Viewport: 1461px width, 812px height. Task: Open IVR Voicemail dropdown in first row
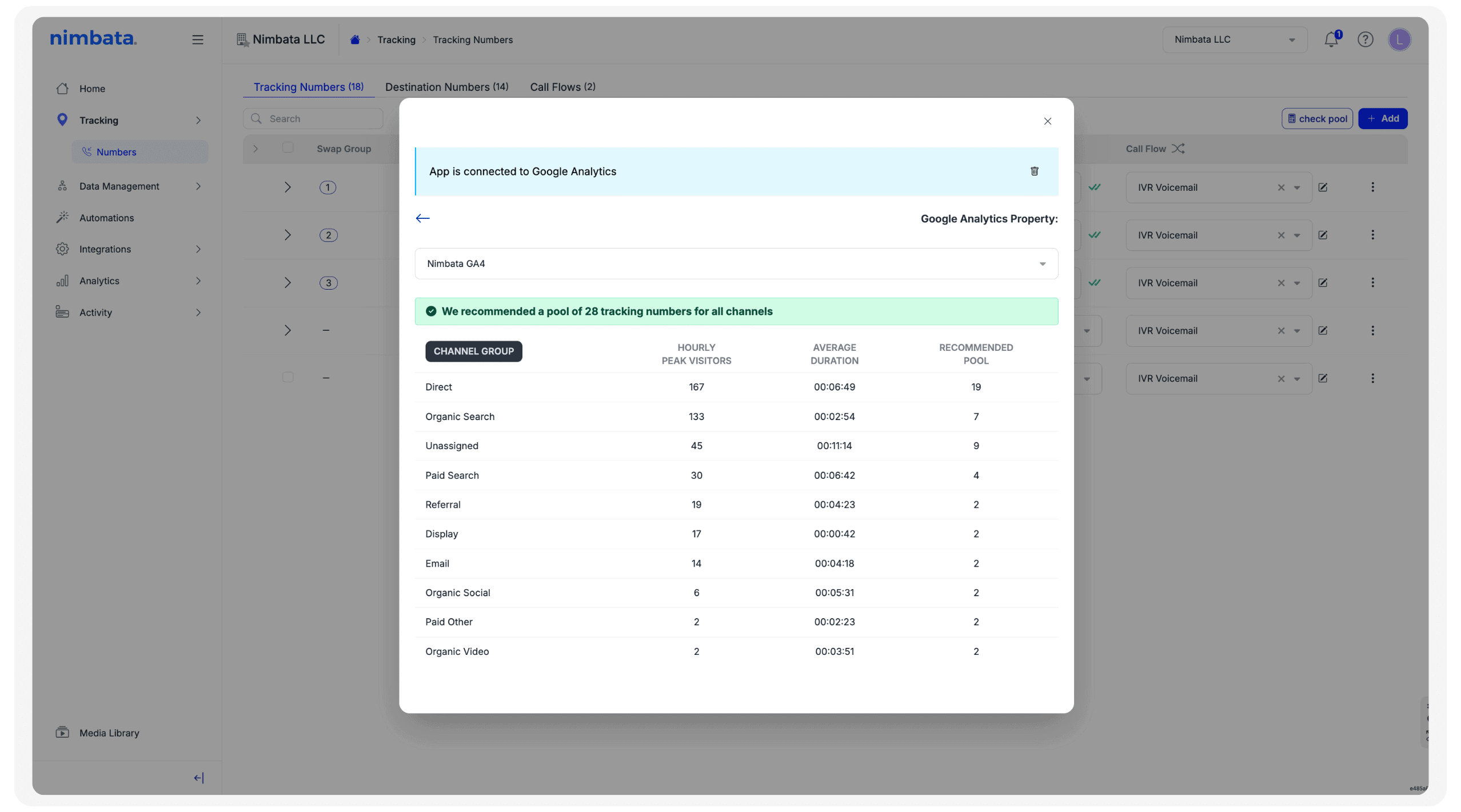pos(1296,187)
